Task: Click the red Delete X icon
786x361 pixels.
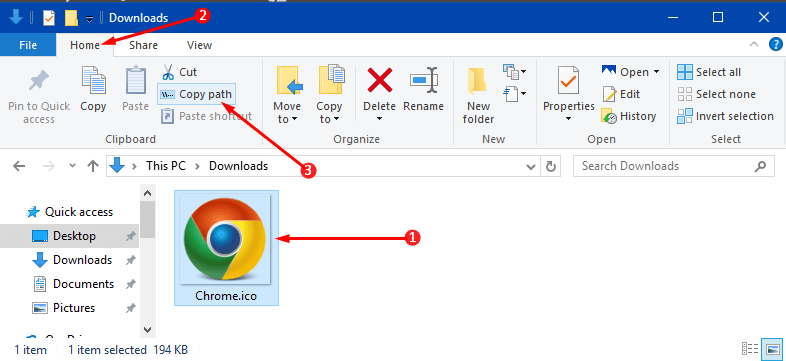Action: pos(379,80)
